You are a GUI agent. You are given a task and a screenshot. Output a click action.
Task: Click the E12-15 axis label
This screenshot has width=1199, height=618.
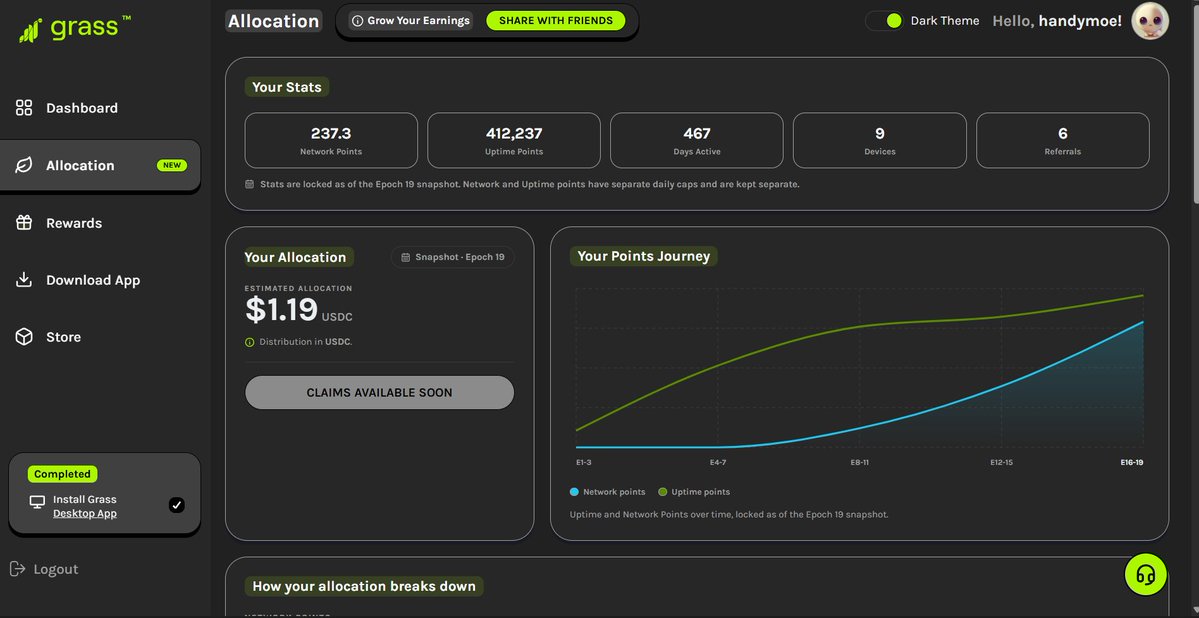point(1002,463)
